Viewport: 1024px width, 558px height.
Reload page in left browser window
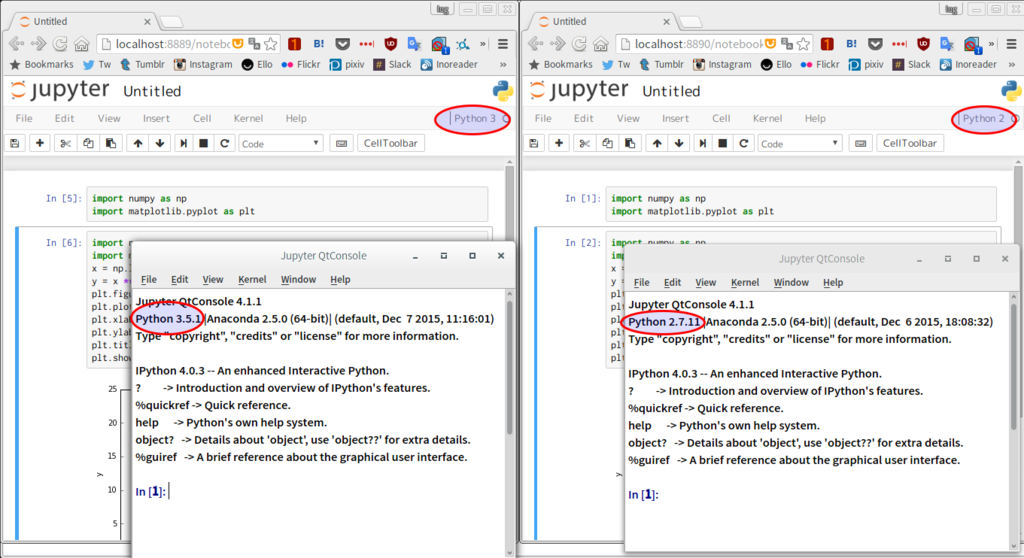[60, 44]
